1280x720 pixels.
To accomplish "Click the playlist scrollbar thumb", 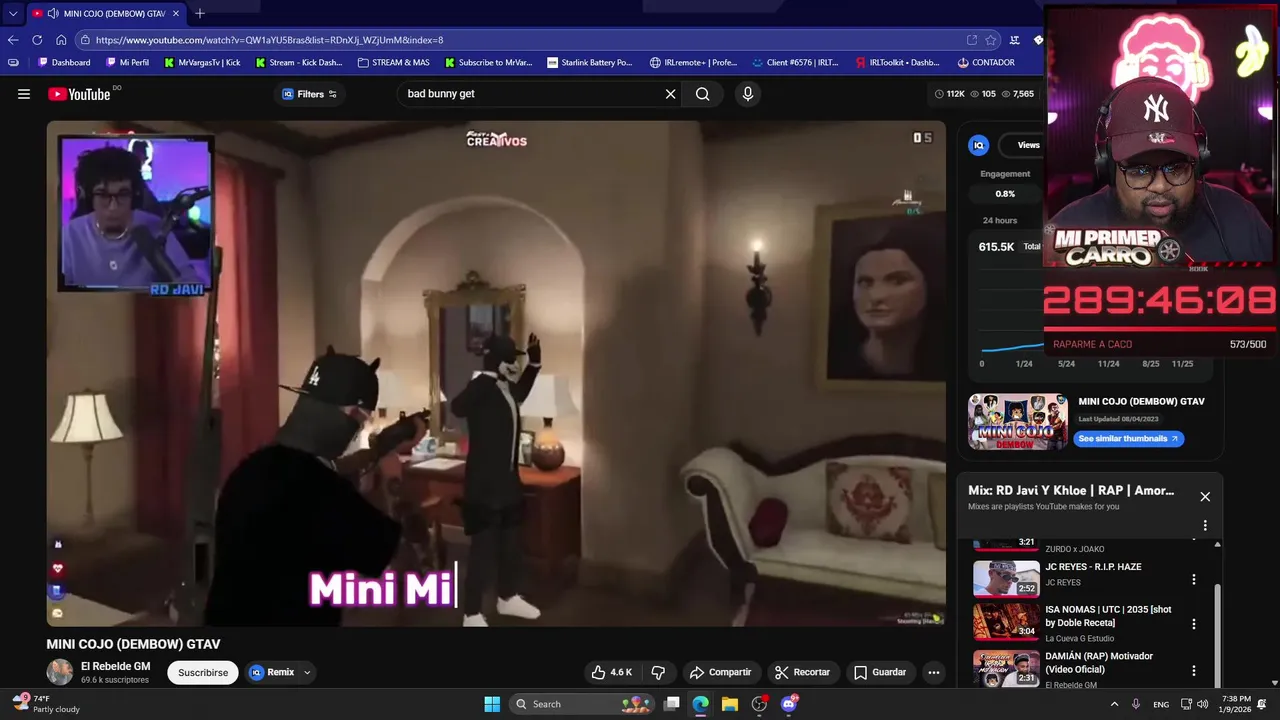I will pos(1217,632).
